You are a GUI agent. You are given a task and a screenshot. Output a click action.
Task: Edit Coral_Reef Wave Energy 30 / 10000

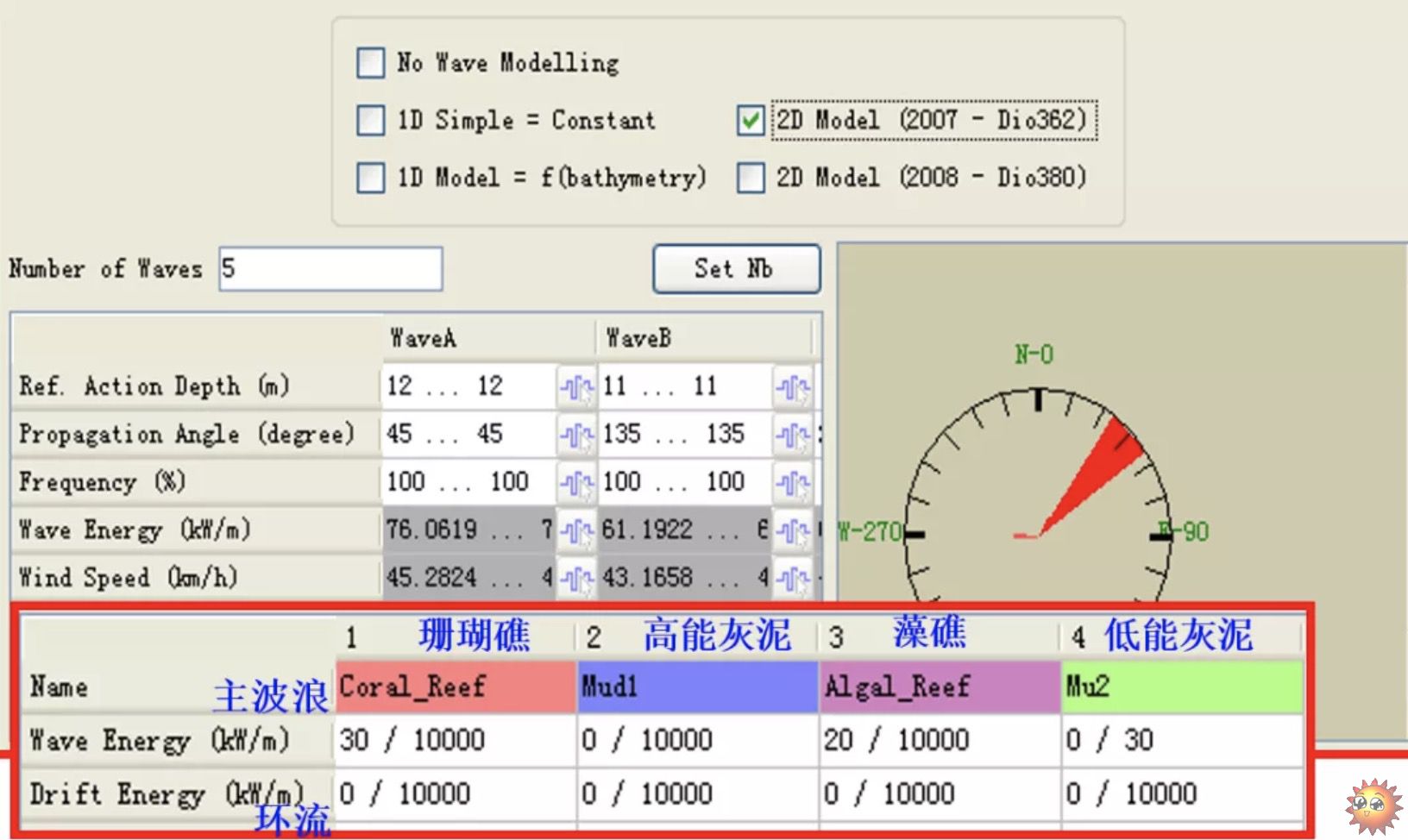click(456, 741)
